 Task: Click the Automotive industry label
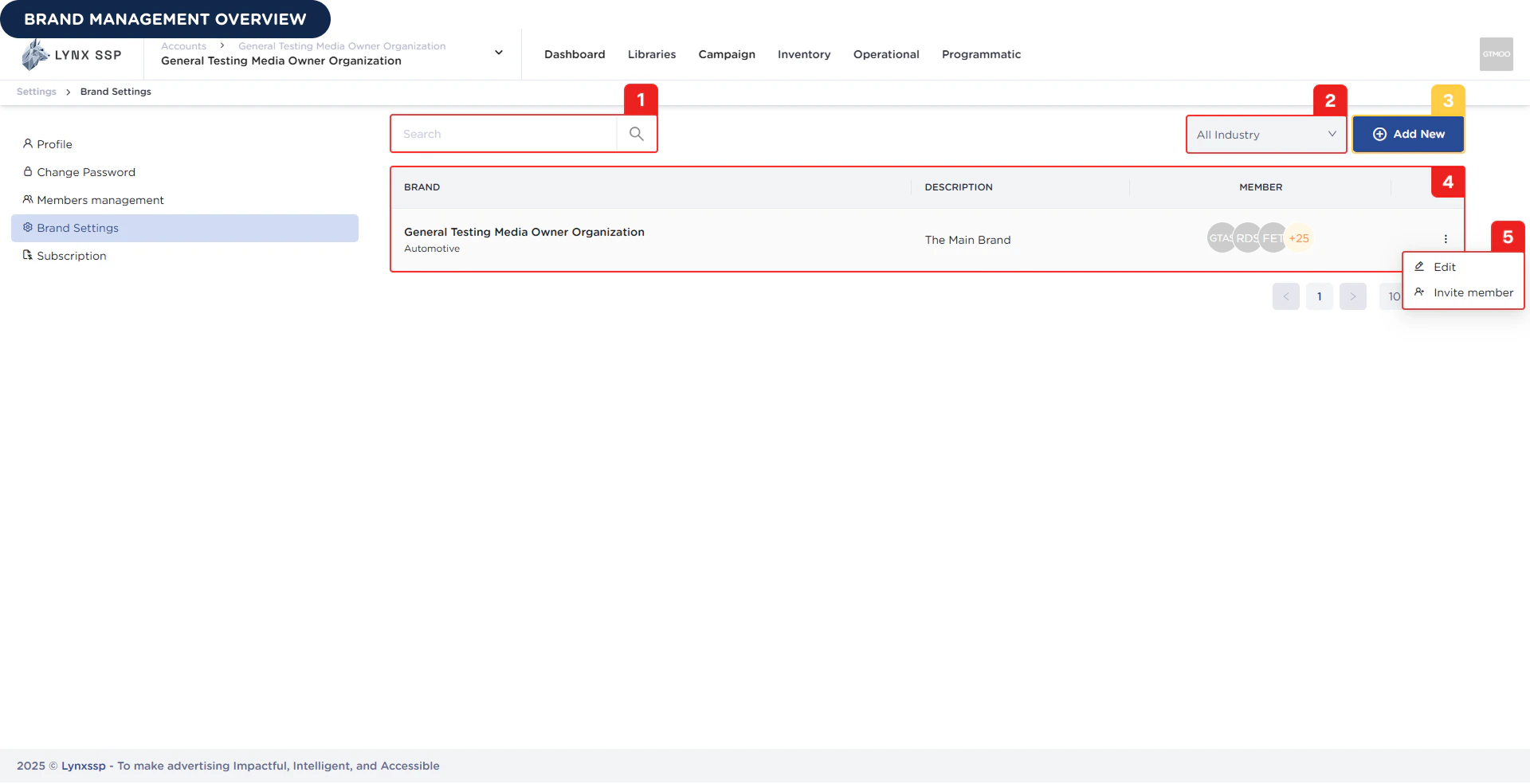(432, 249)
